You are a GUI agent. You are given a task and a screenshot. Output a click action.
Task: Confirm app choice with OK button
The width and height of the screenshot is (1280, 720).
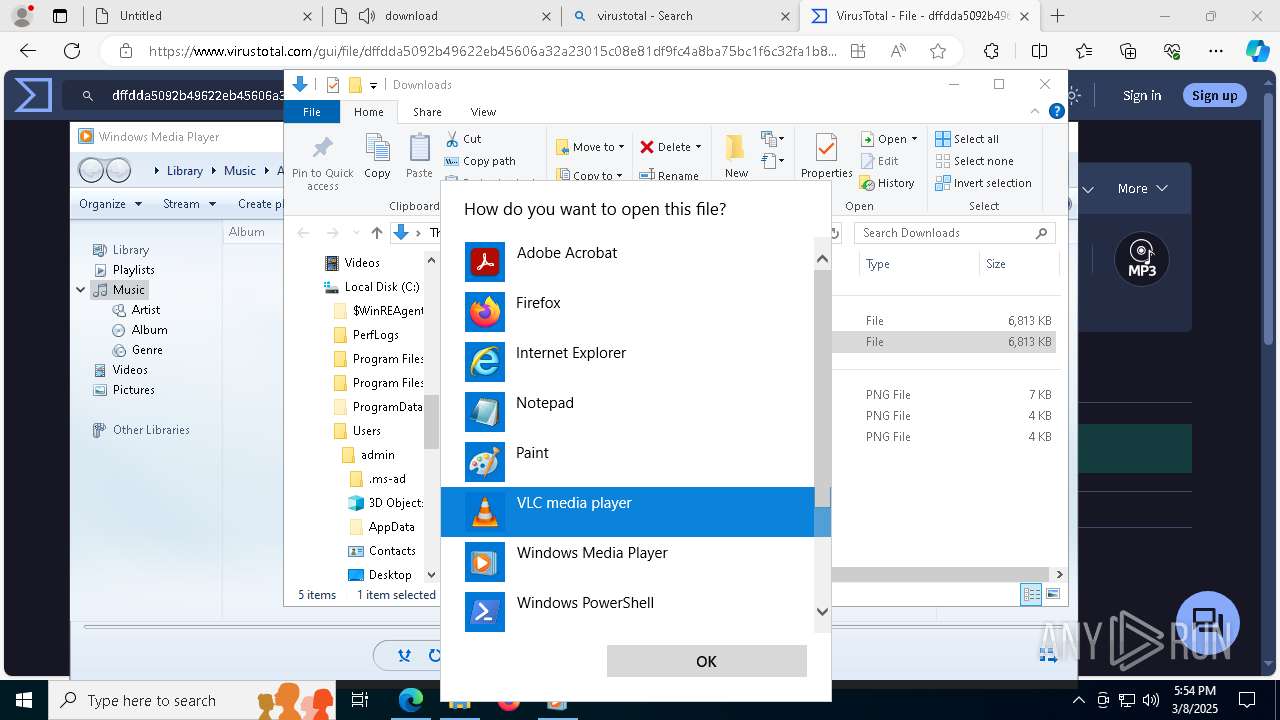[706, 661]
